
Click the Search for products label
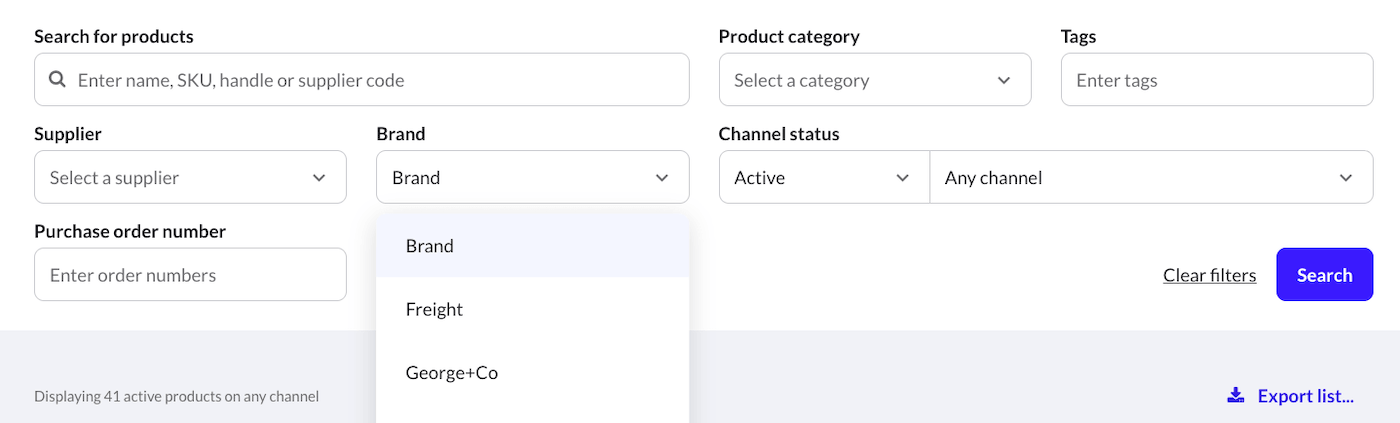pos(114,36)
